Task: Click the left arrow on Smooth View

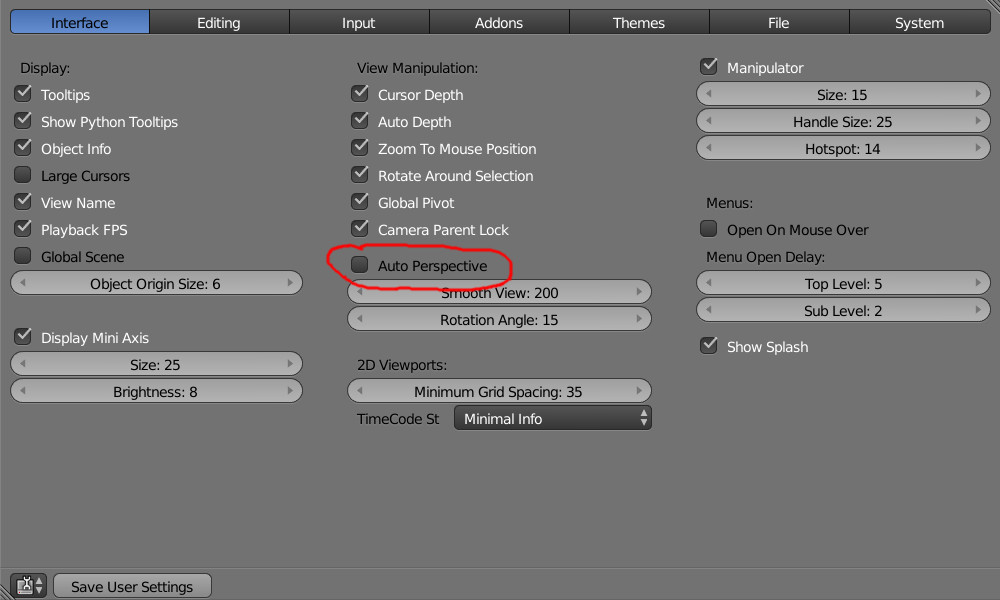Action: (360, 293)
